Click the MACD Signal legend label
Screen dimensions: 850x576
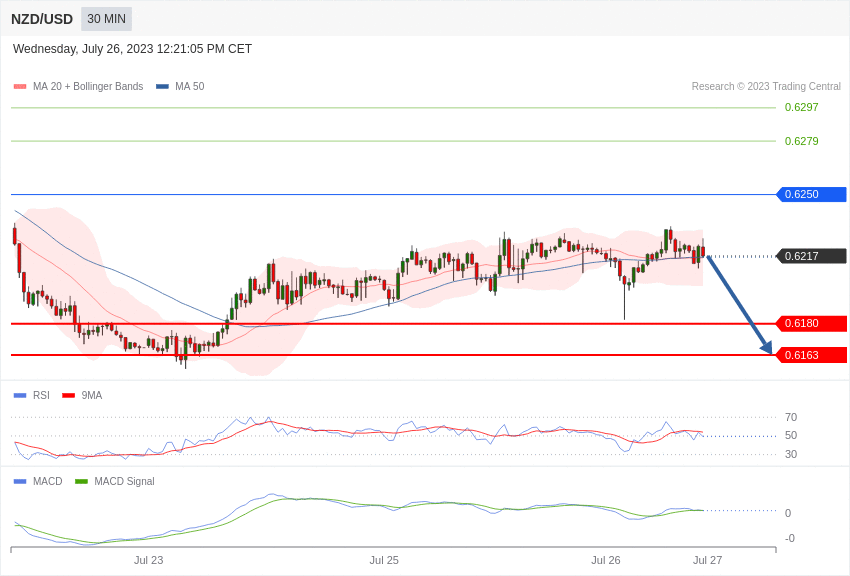tap(124, 482)
